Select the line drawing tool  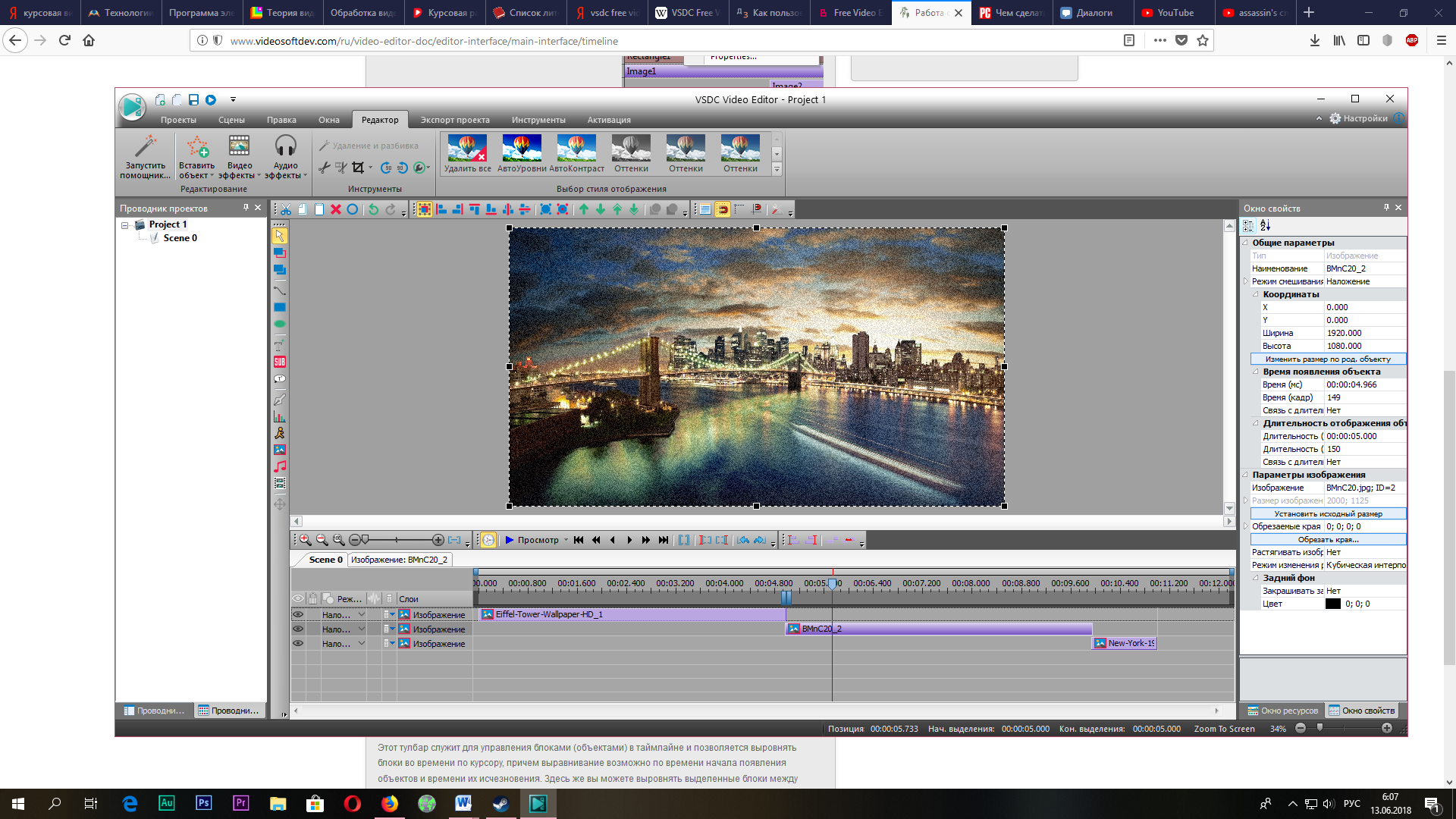280,290
